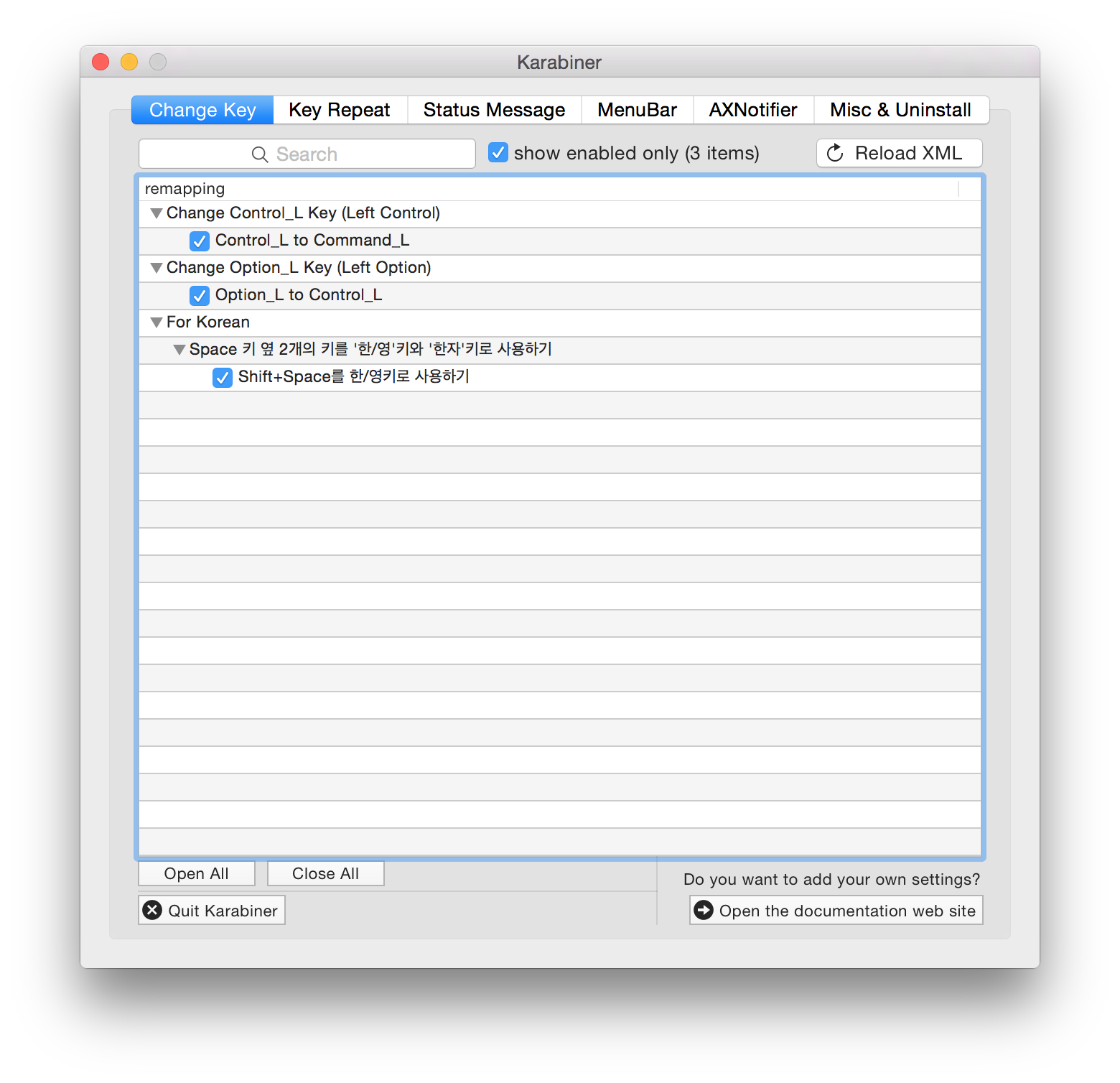1120x1083 pixels.
Task: Click the Open All button
Action: [197, 873]
